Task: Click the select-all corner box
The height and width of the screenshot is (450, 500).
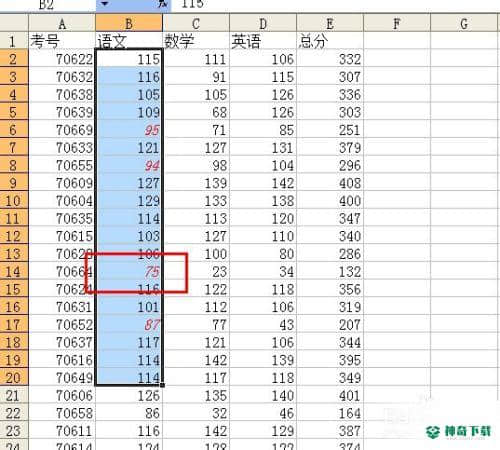Action: tap(14, 24)
